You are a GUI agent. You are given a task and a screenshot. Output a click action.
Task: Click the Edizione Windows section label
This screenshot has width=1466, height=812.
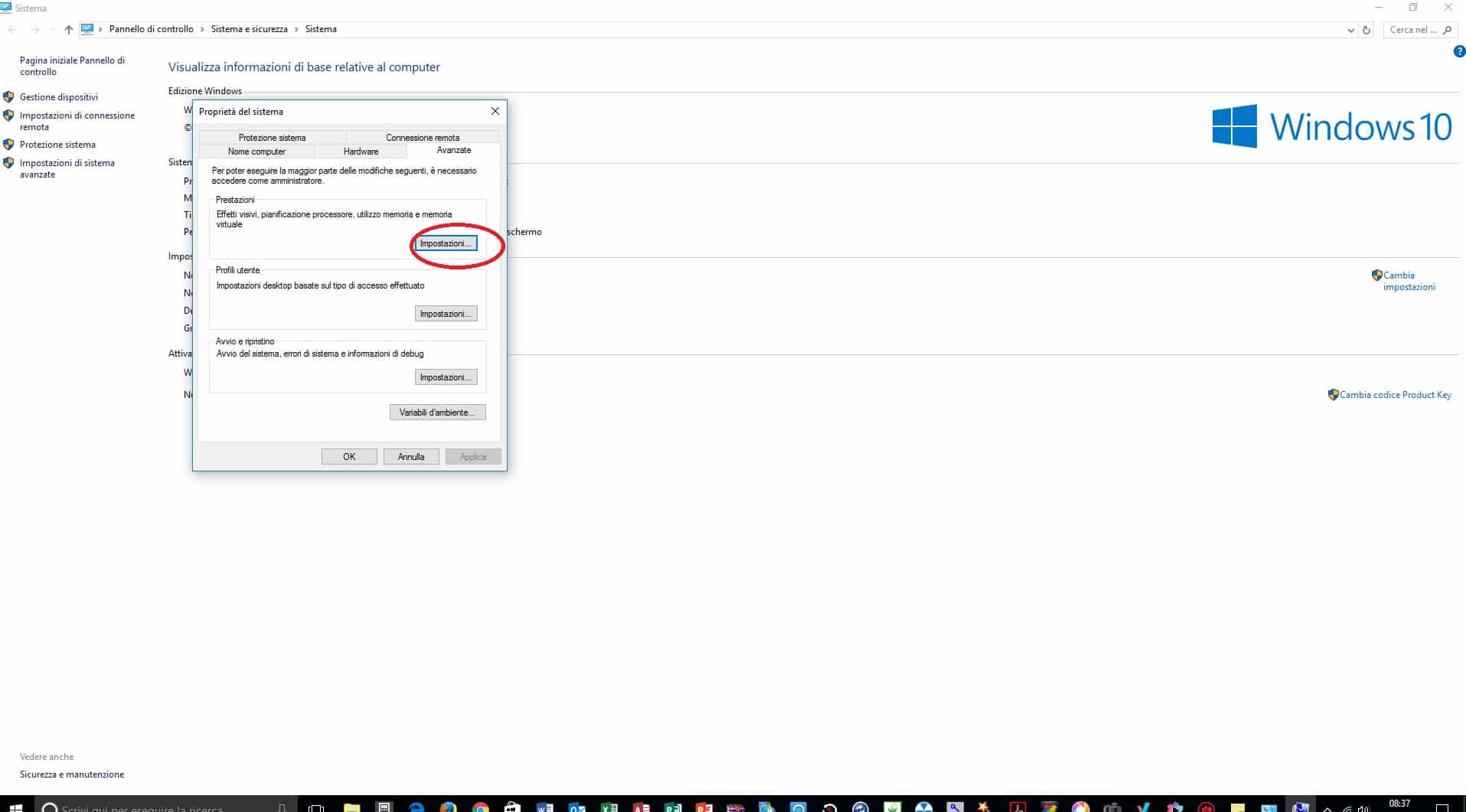click(205, 91)
